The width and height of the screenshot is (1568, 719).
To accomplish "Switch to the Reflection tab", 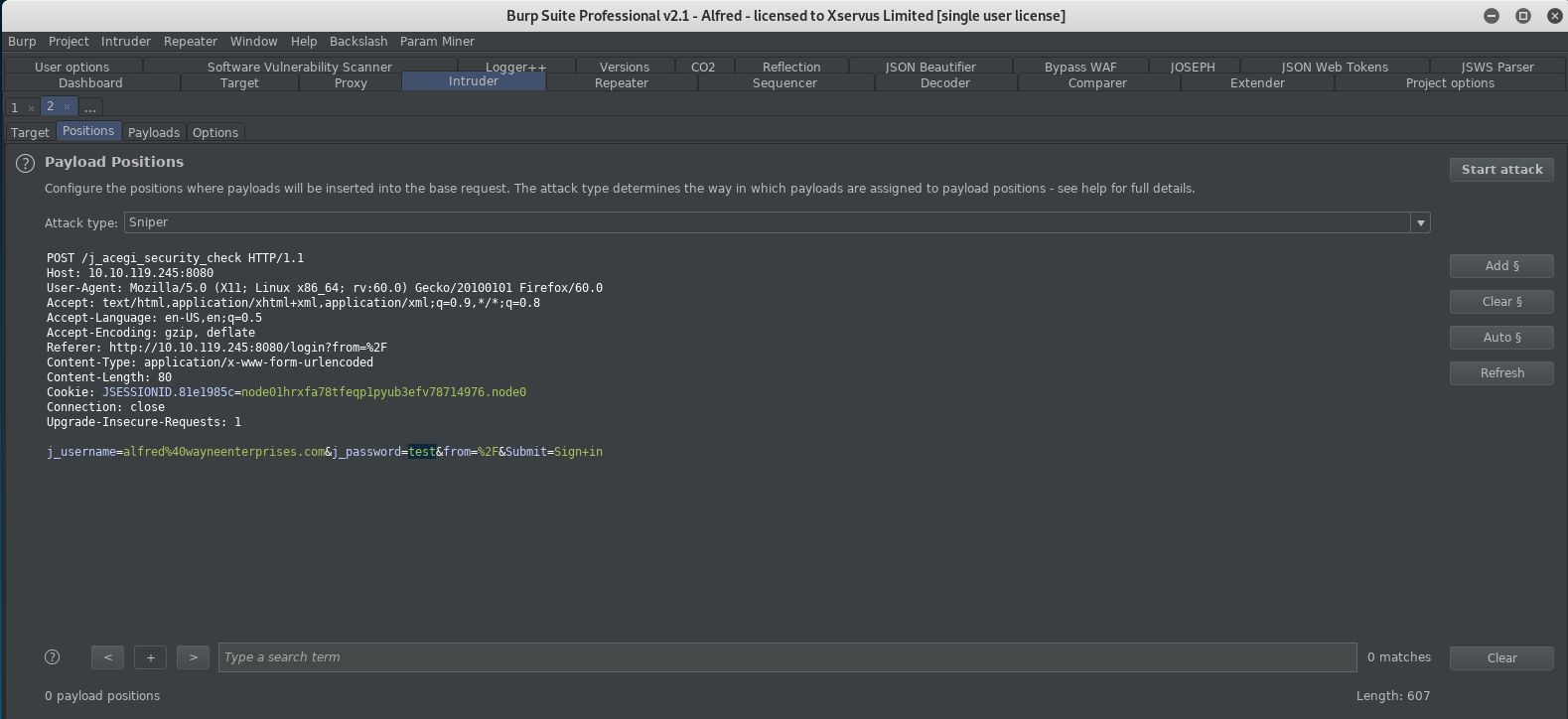I will pos(791,67).
